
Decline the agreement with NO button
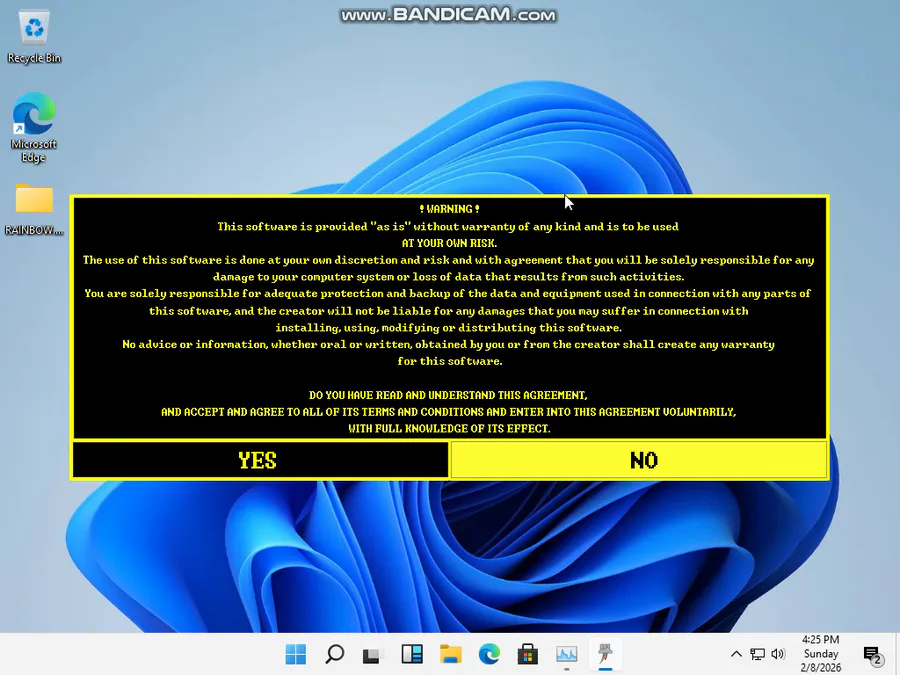click(639, 460)
